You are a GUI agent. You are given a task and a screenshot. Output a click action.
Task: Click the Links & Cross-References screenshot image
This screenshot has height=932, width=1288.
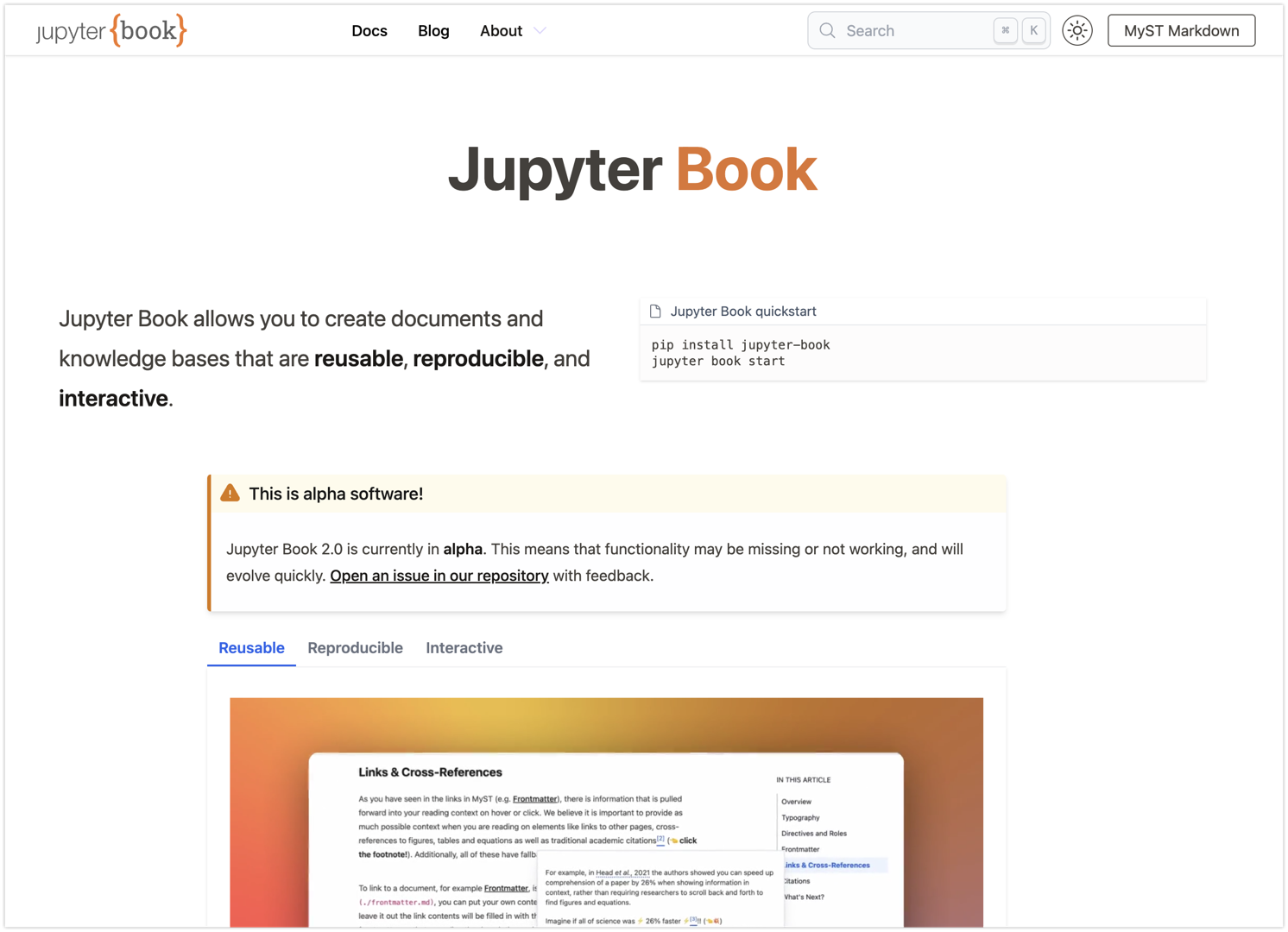606,812
